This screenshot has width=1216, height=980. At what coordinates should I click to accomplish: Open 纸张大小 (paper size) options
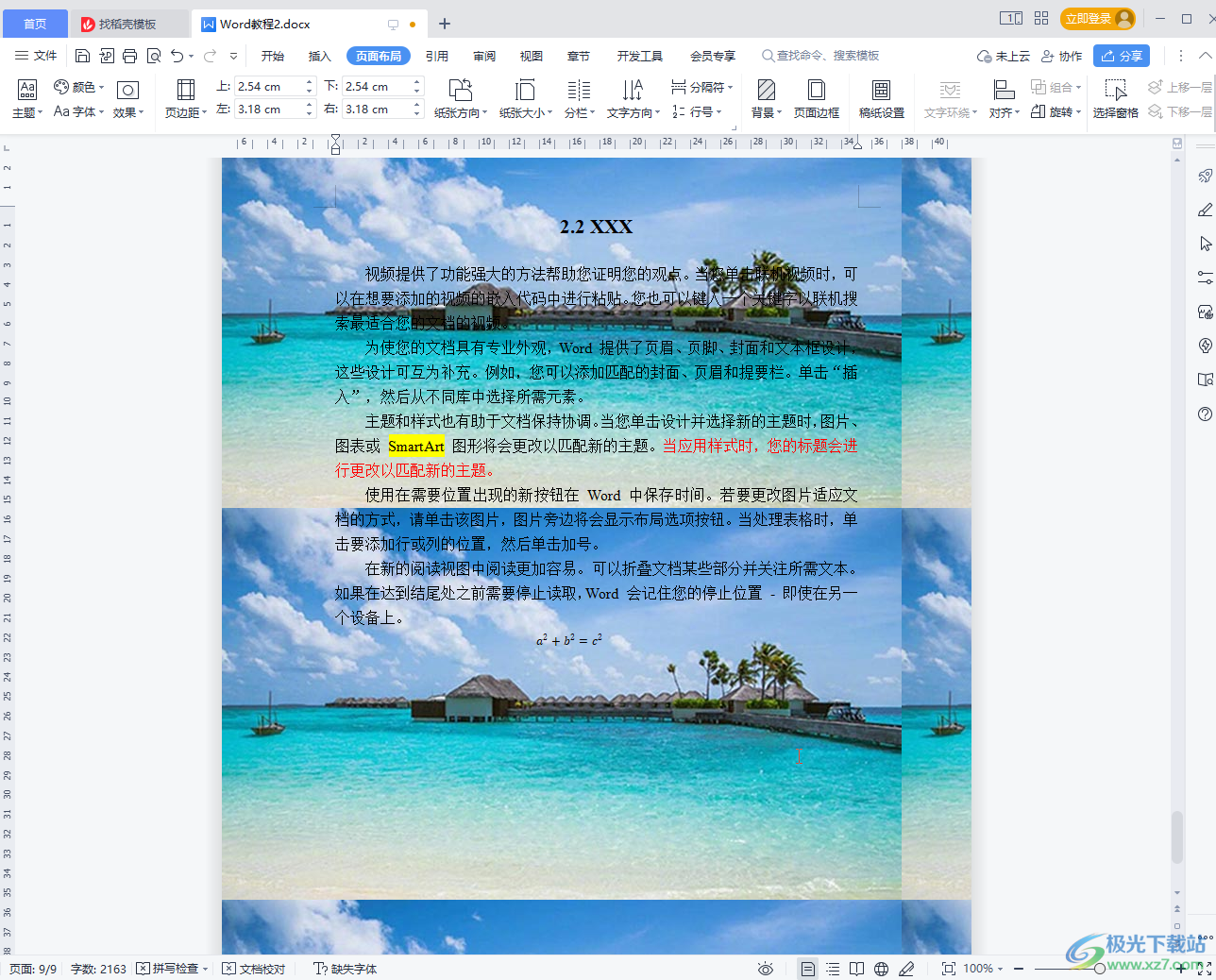coord(526,99)
